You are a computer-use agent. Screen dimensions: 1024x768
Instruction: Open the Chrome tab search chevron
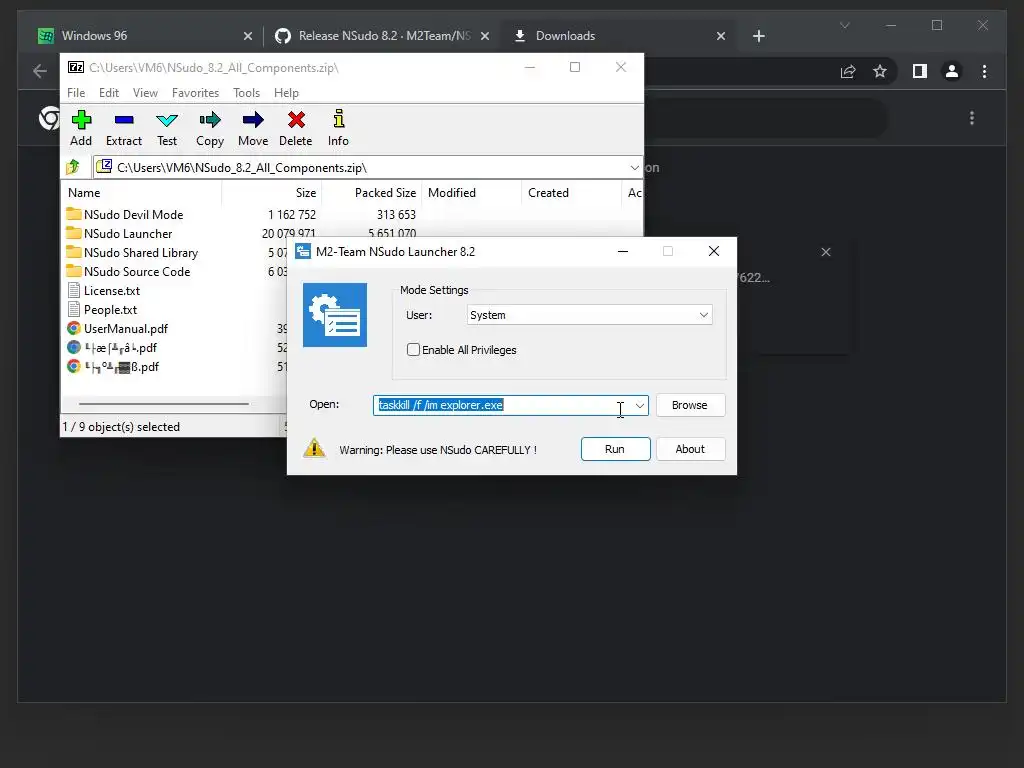tap(844, 25)
